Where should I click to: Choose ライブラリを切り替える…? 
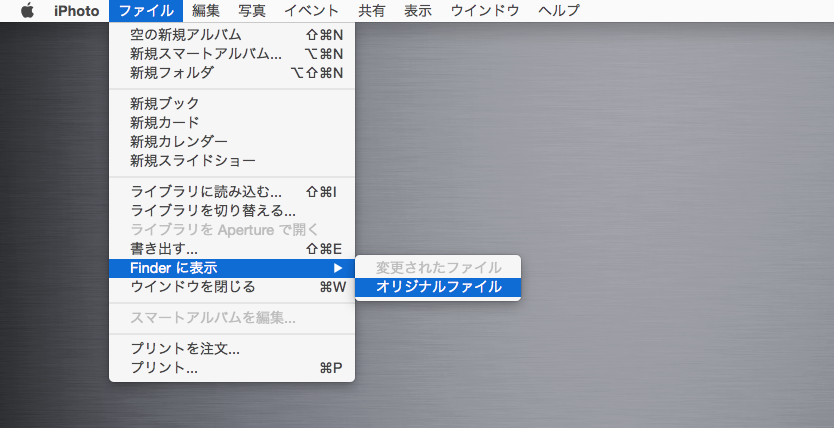point(232,211)
